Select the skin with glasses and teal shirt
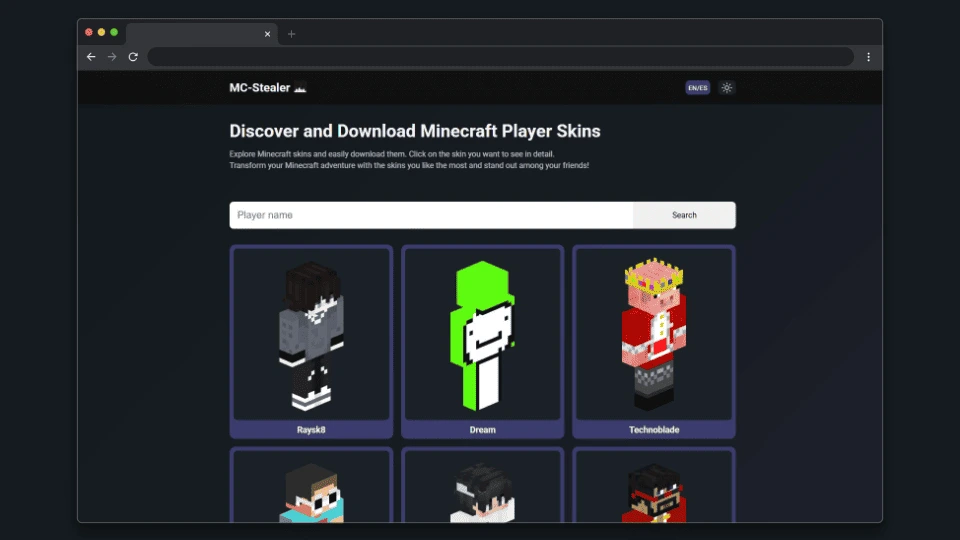 311,490
